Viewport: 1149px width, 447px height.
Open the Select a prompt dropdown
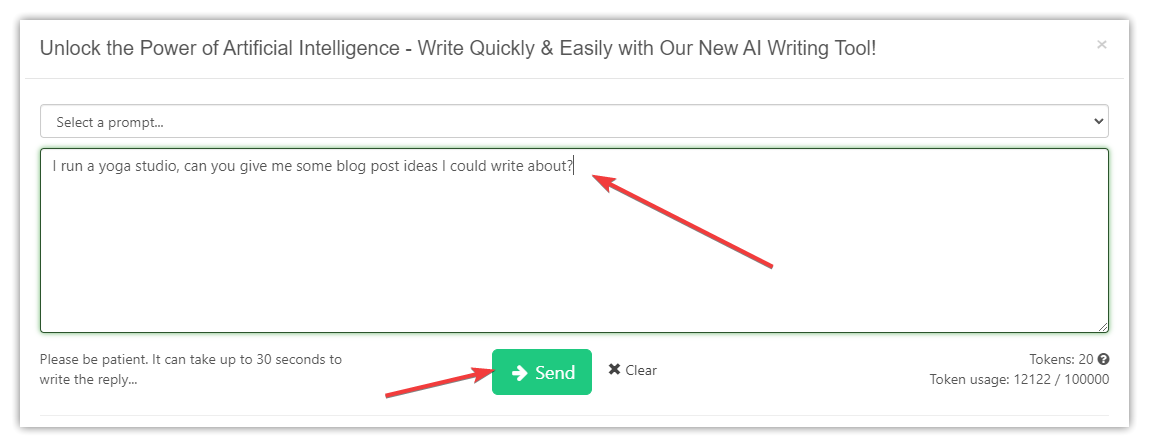(x=574, y=121)
